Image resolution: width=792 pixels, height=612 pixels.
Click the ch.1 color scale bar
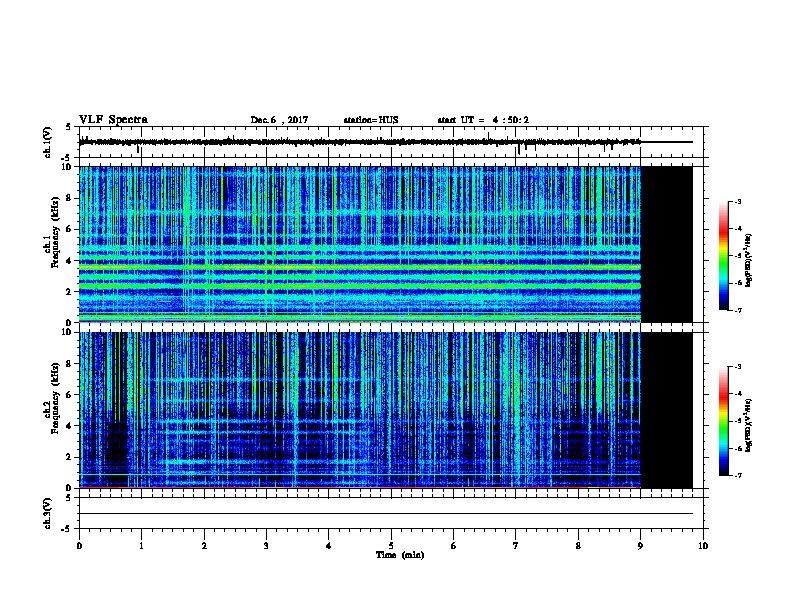click(723, 256)
